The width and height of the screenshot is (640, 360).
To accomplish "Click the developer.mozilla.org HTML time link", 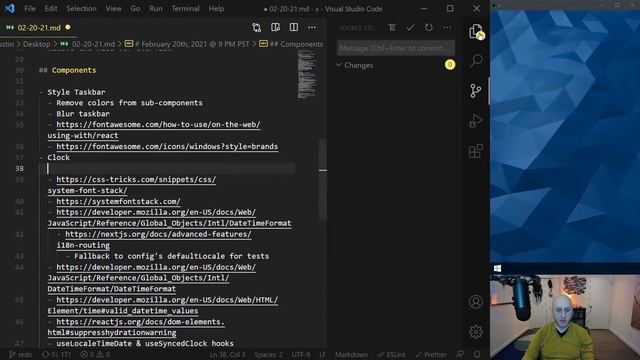I will (x=167, y=300).
